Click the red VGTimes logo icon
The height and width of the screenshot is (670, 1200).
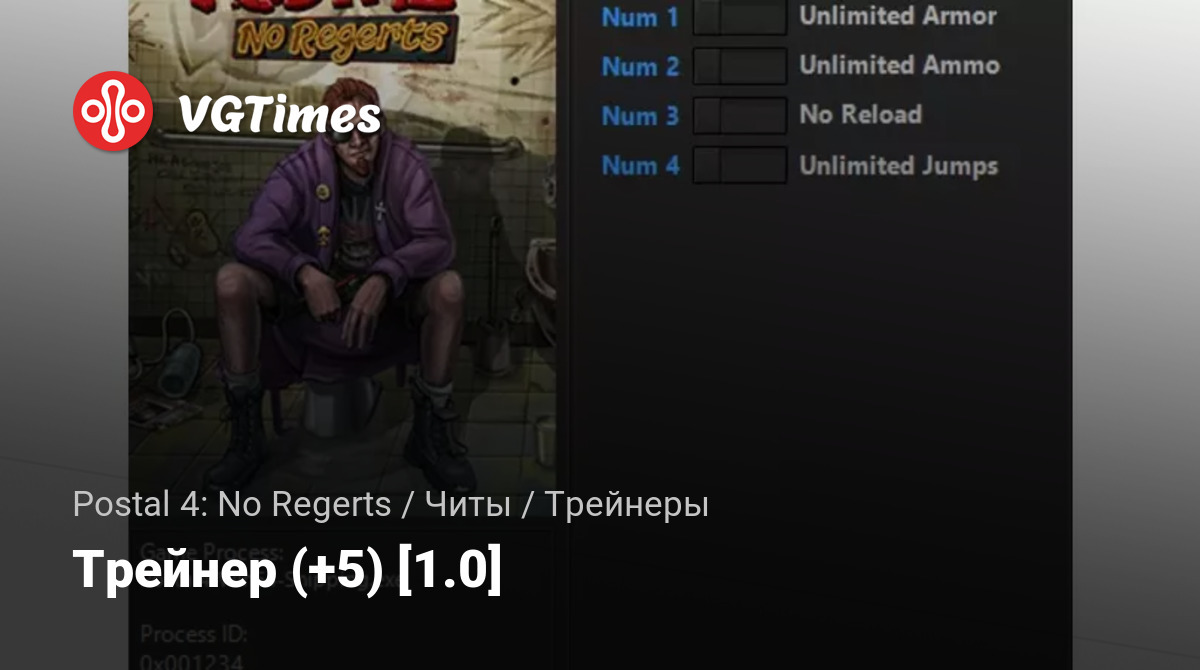(x=112, y=111)
